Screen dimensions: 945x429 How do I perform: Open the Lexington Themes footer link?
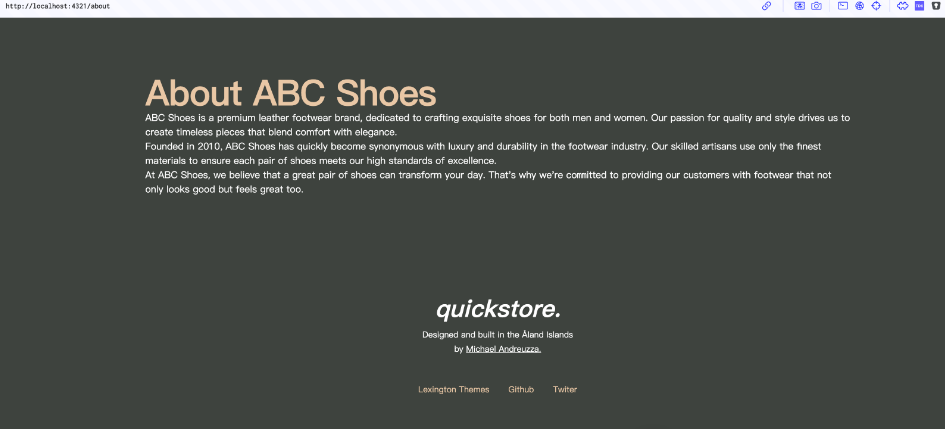click(x=453, y=389)
